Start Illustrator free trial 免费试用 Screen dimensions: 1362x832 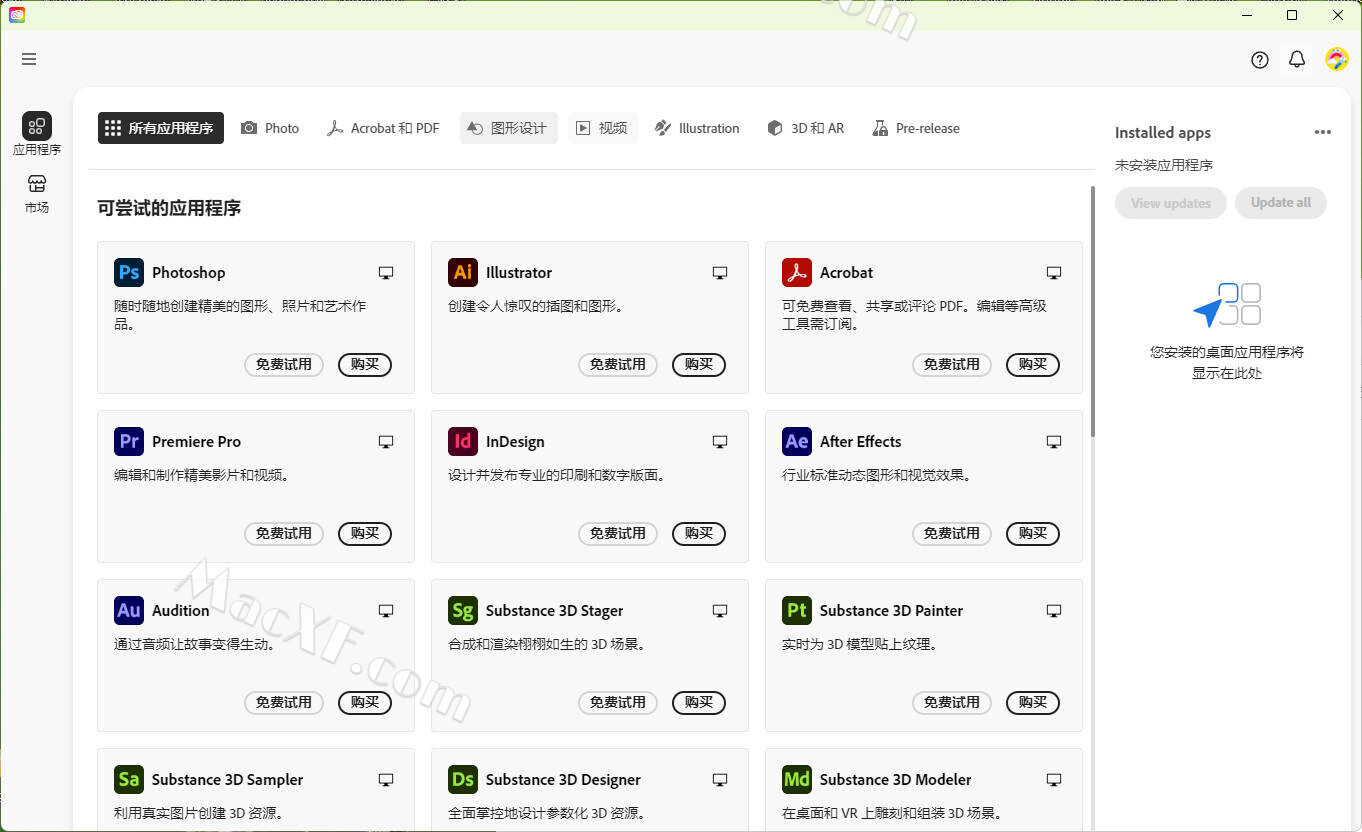[618, 365]
